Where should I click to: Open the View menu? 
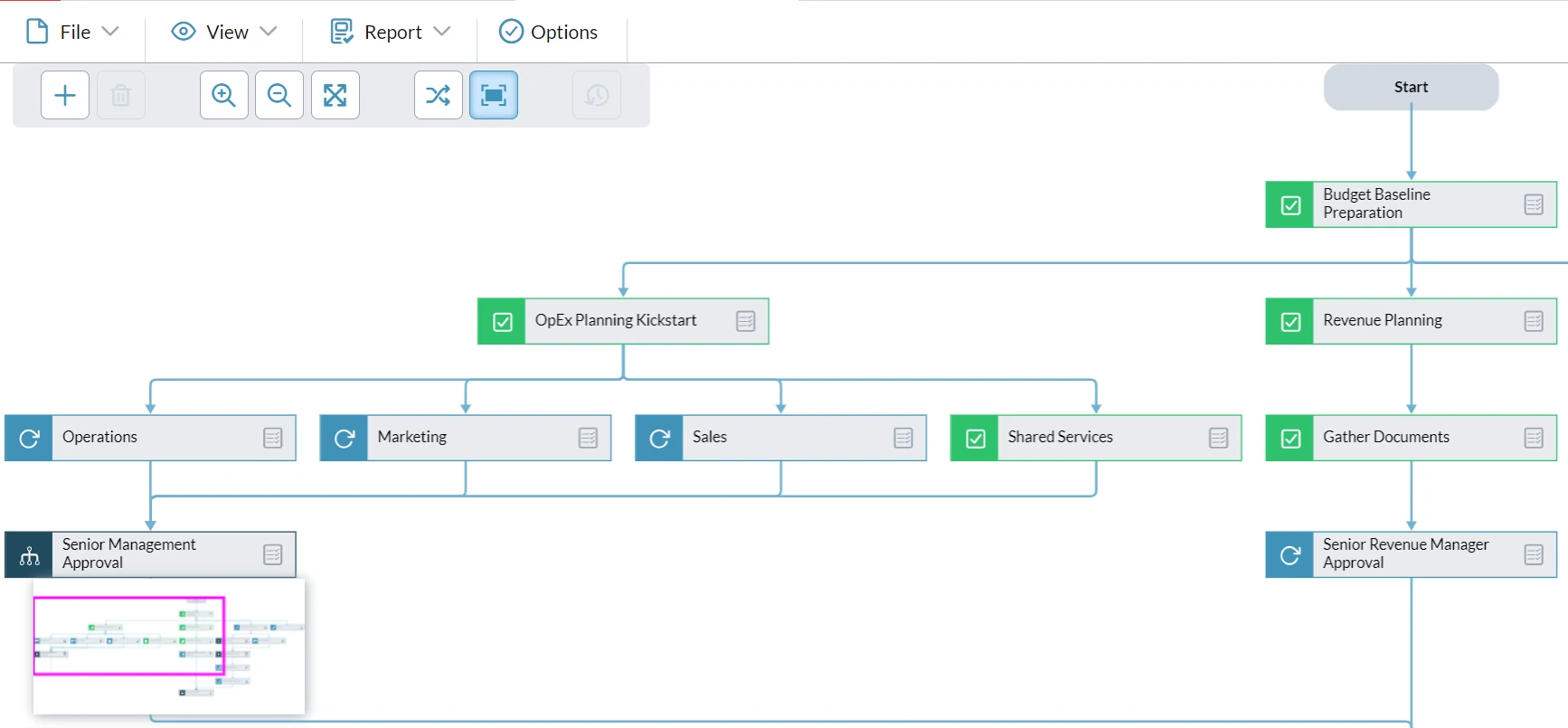(223, 32)
